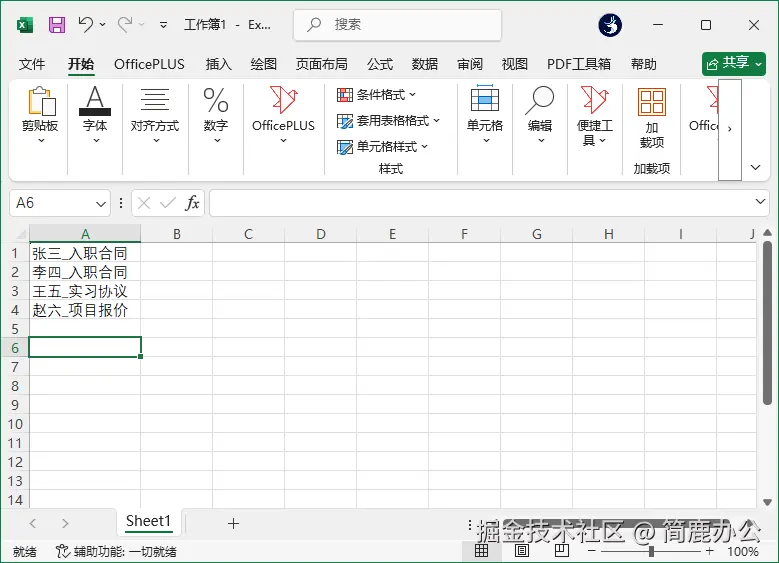Select cell containing 赵六_项目报价
Viewport: 779px width, 563px height.
85,310
